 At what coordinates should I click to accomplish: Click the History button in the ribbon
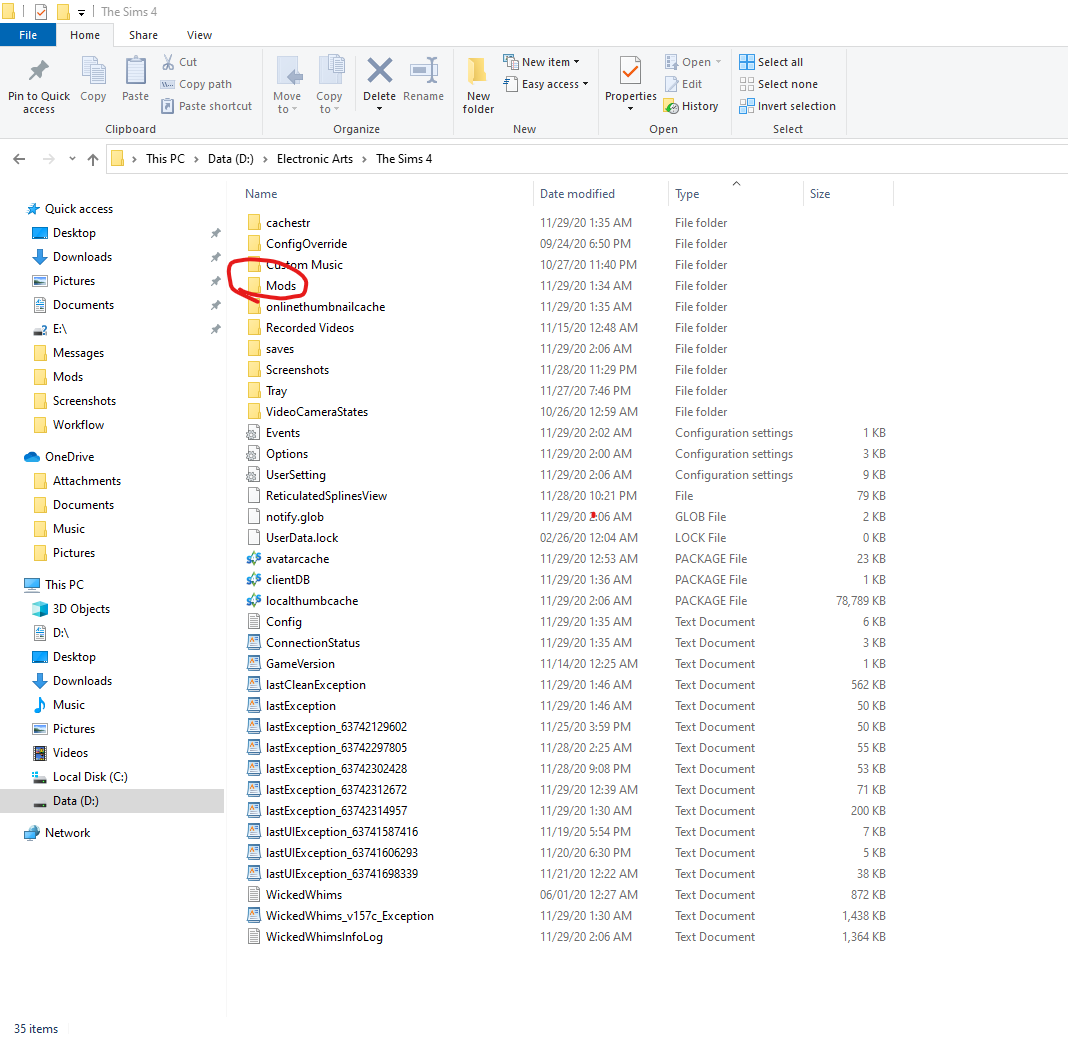coord(691,106)
